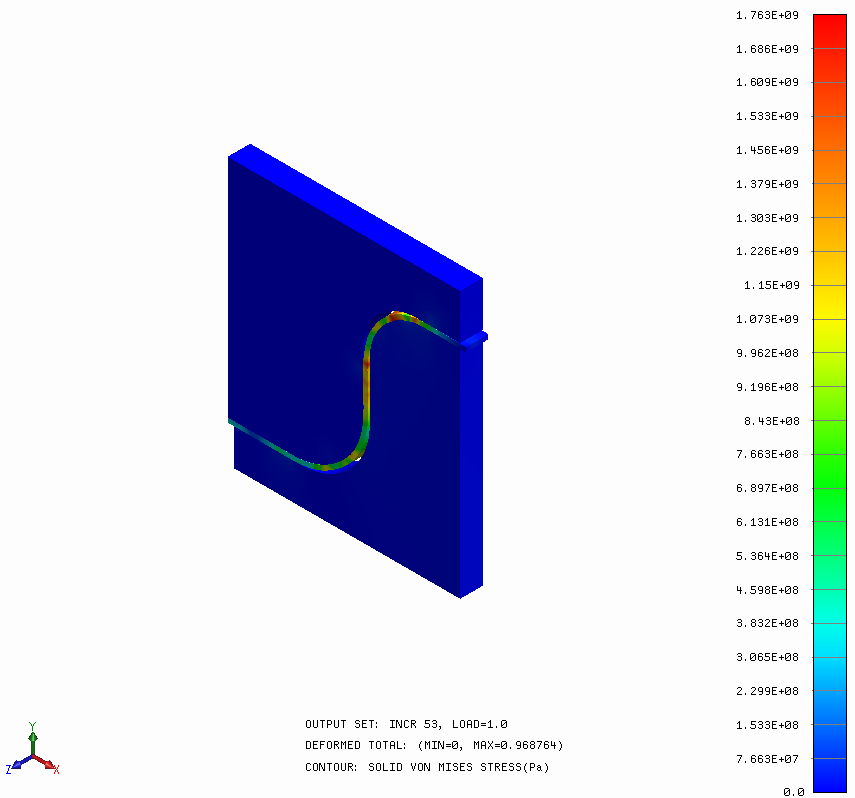Click legend value 3.065E+08
The height and width of the screenshot is (798, 855).
(767, 657)
